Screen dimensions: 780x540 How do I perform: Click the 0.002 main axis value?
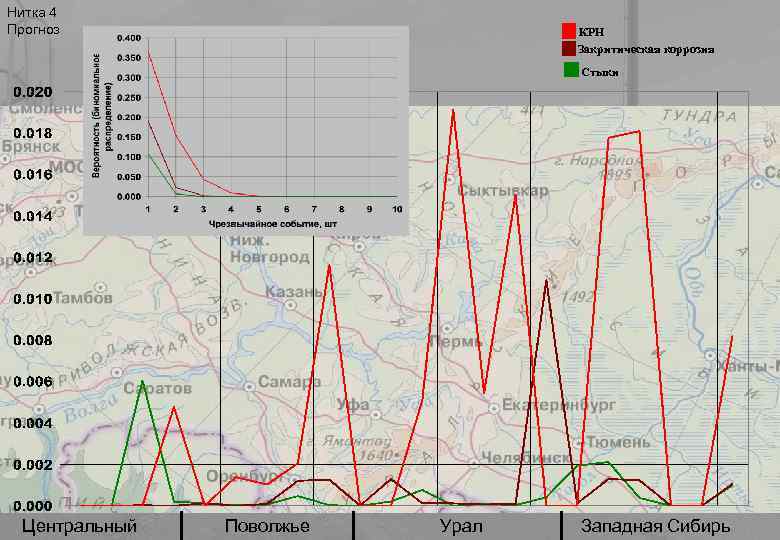point(33,465)
